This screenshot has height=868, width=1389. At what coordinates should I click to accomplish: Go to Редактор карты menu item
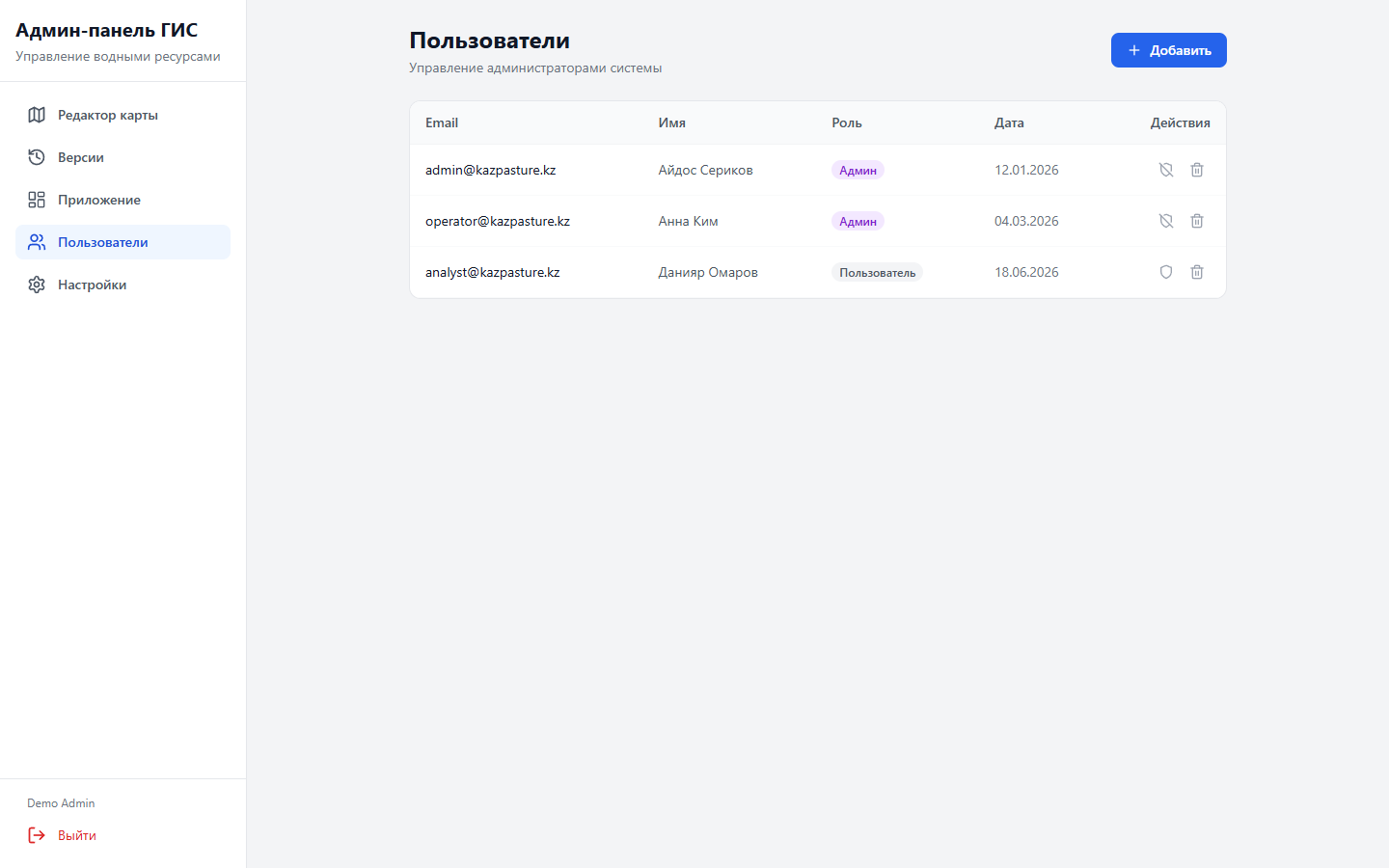point(123,115)
